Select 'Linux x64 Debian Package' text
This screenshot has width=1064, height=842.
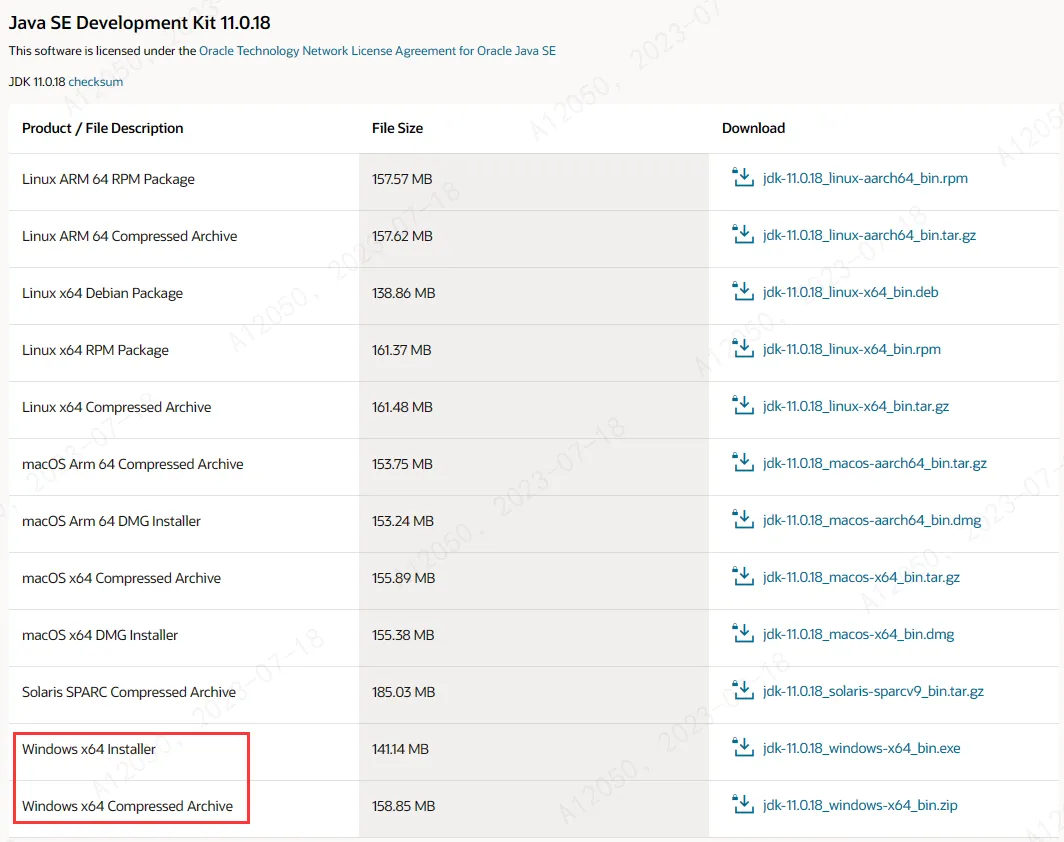pos(102,293)
